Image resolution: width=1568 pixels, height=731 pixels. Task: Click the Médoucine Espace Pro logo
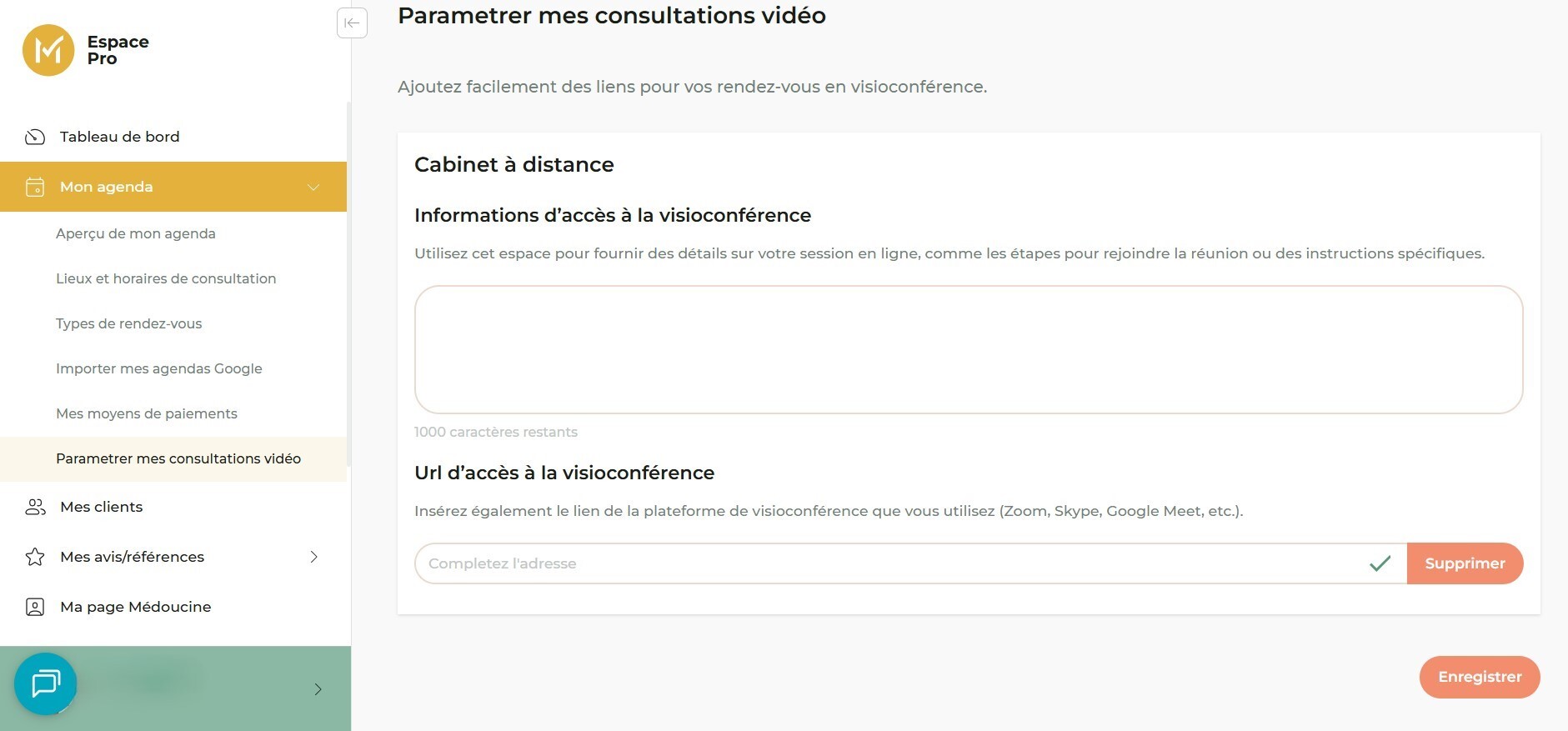48,50
